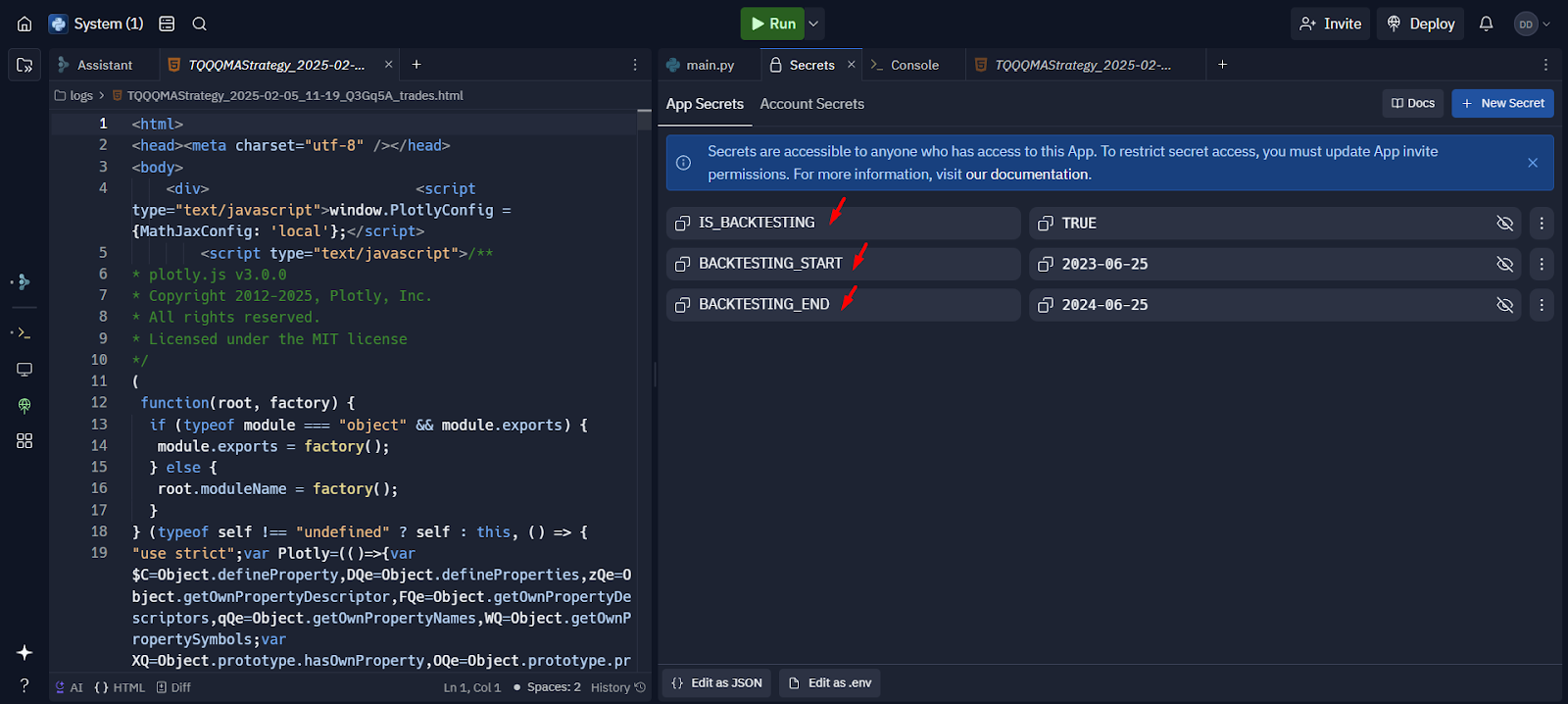Follow the 'our documentation' link

1027,175
